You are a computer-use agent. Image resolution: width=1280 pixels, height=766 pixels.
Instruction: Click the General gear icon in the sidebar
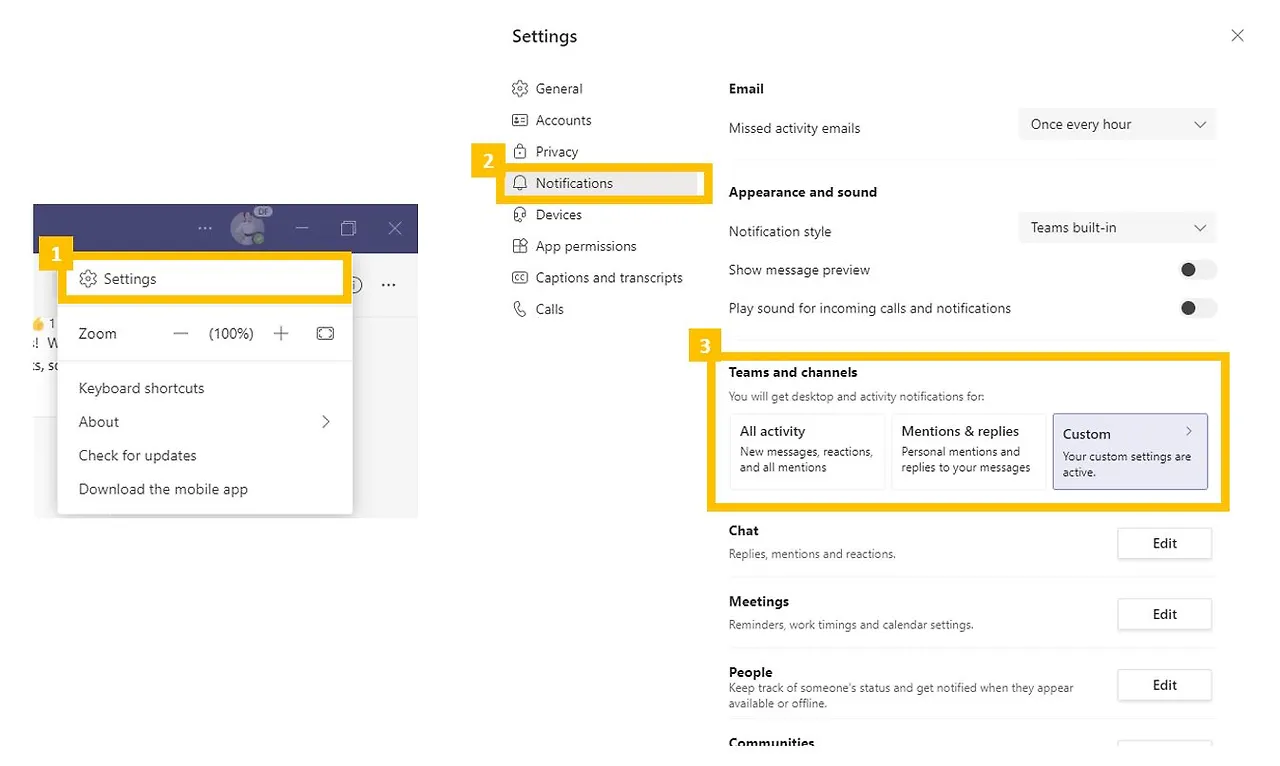520,89
